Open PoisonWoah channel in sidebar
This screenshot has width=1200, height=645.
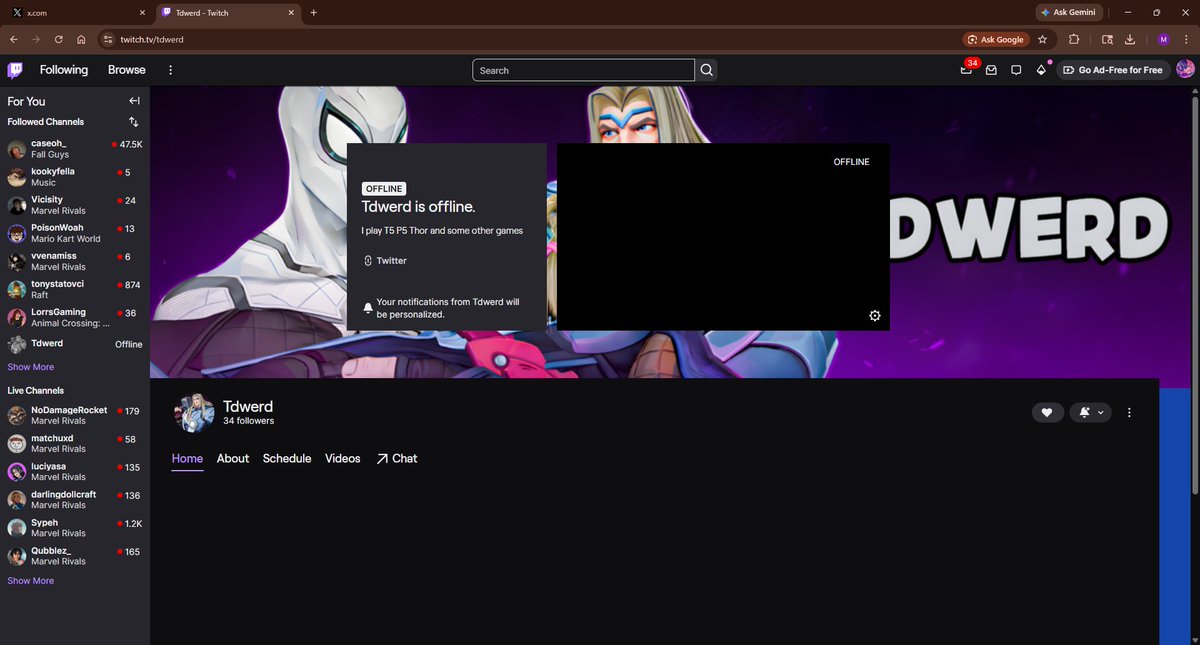click(75, 233)
